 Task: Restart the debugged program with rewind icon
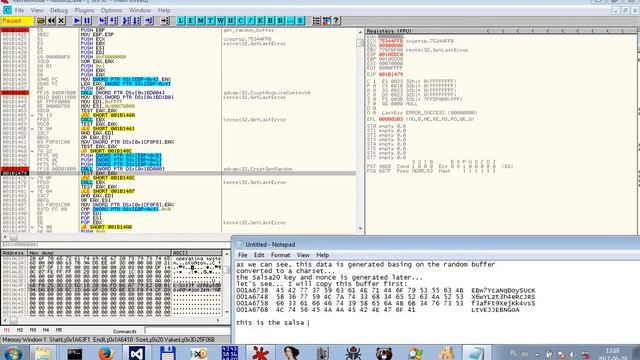51,20
